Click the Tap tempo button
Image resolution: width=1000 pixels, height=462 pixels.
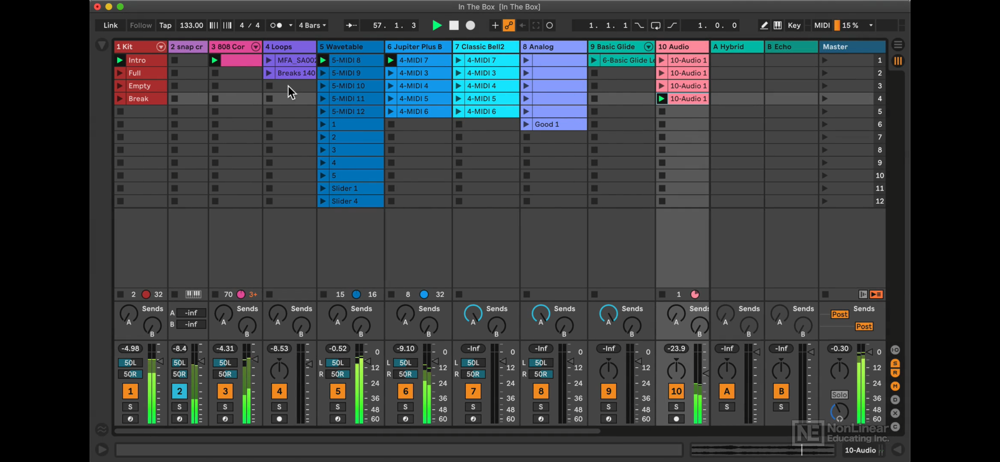(166, 25)
